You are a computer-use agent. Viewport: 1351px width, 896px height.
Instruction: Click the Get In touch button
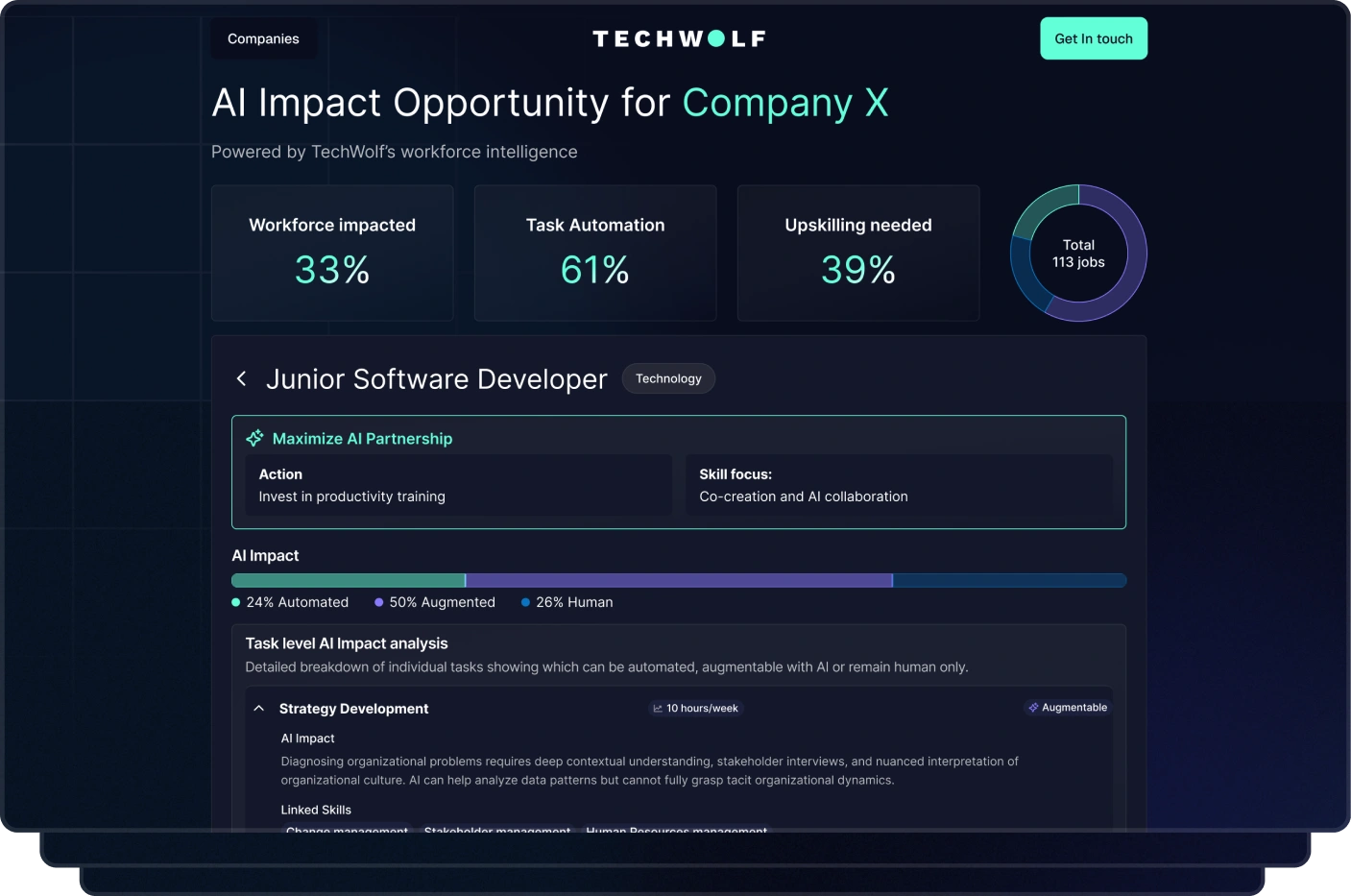(x=1094, y=38)
